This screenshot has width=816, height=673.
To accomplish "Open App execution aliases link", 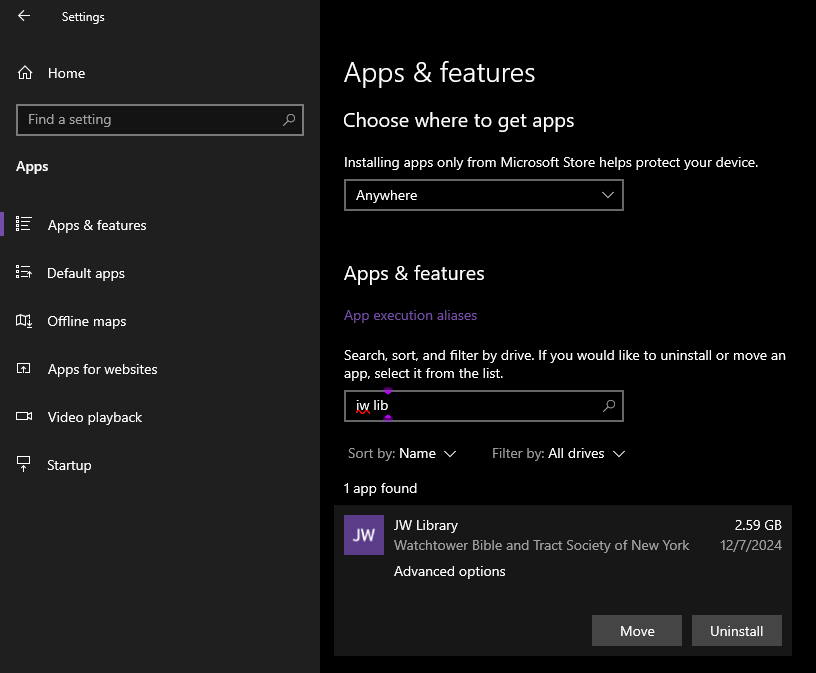I will 410,315.
